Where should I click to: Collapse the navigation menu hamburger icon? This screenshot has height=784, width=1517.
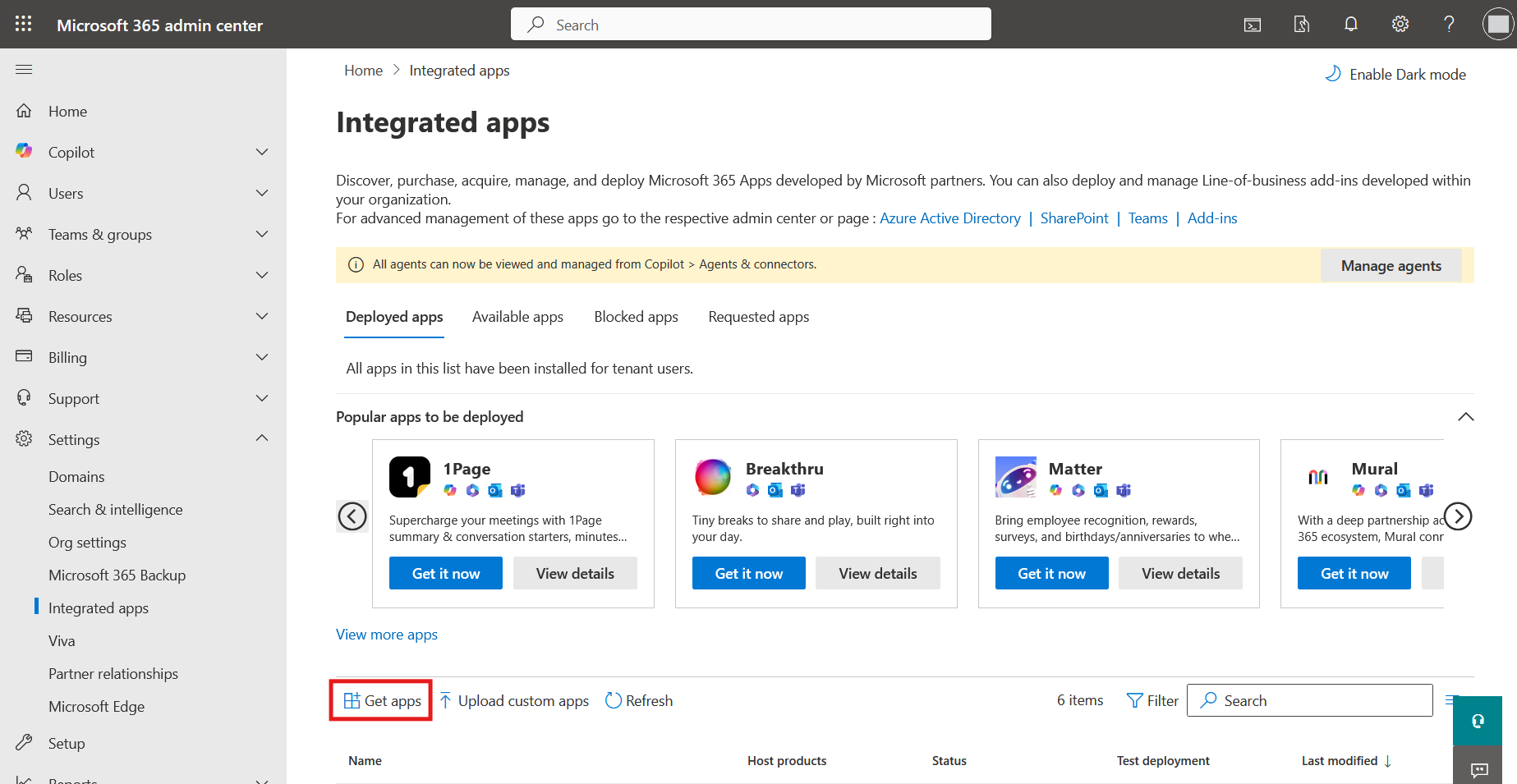(x=24, y=69)
